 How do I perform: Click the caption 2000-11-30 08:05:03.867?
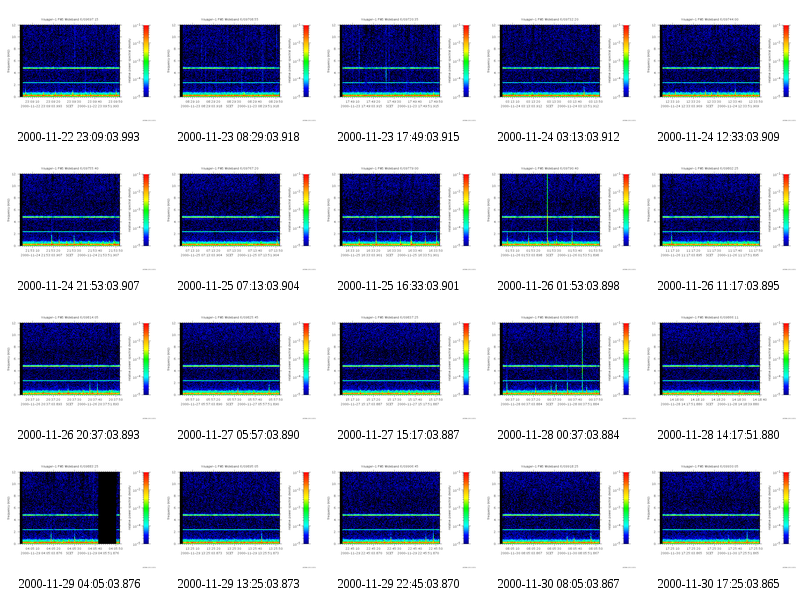coord(558,584)
